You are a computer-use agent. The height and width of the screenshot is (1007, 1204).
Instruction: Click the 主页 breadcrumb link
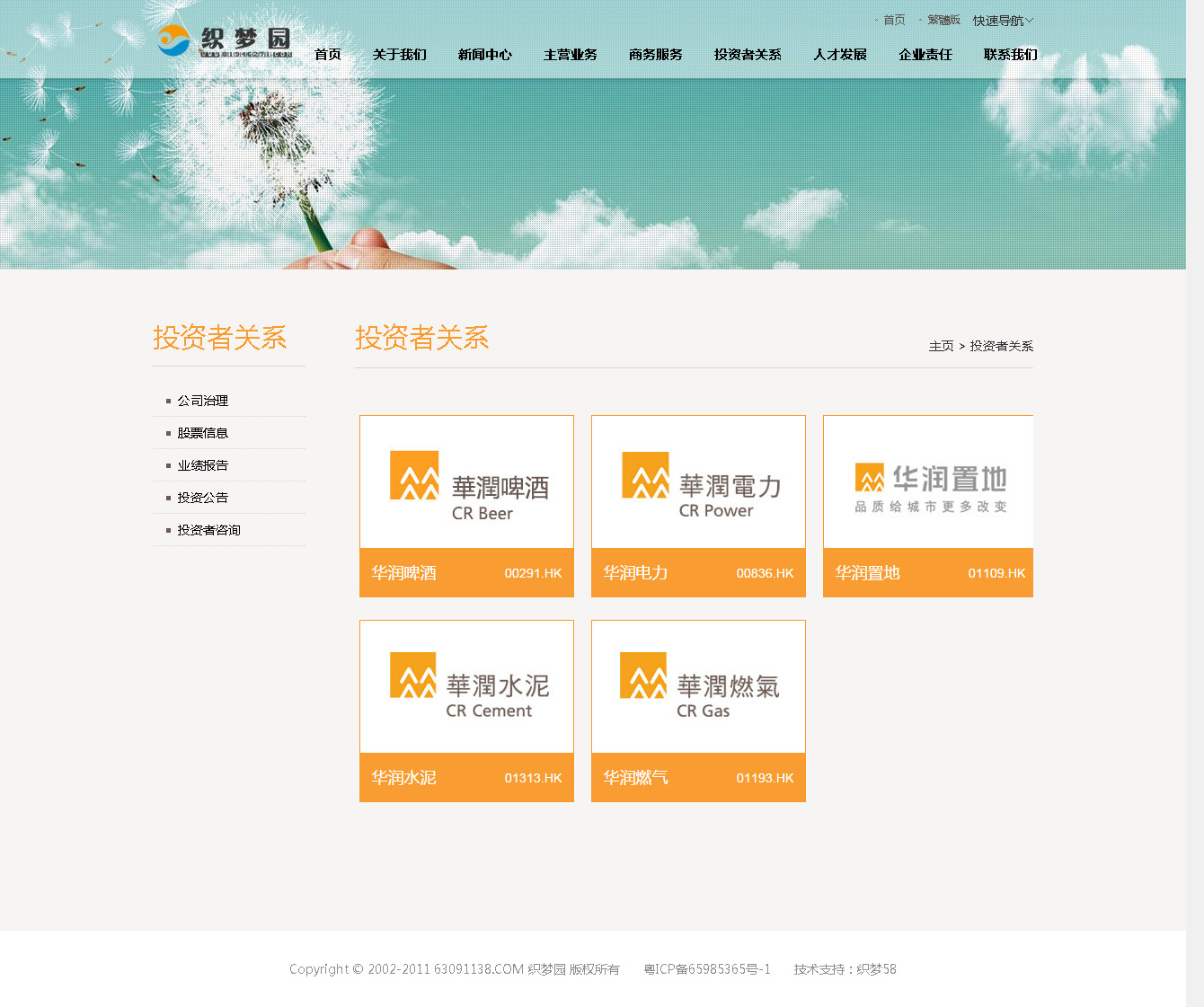point(941,346)
